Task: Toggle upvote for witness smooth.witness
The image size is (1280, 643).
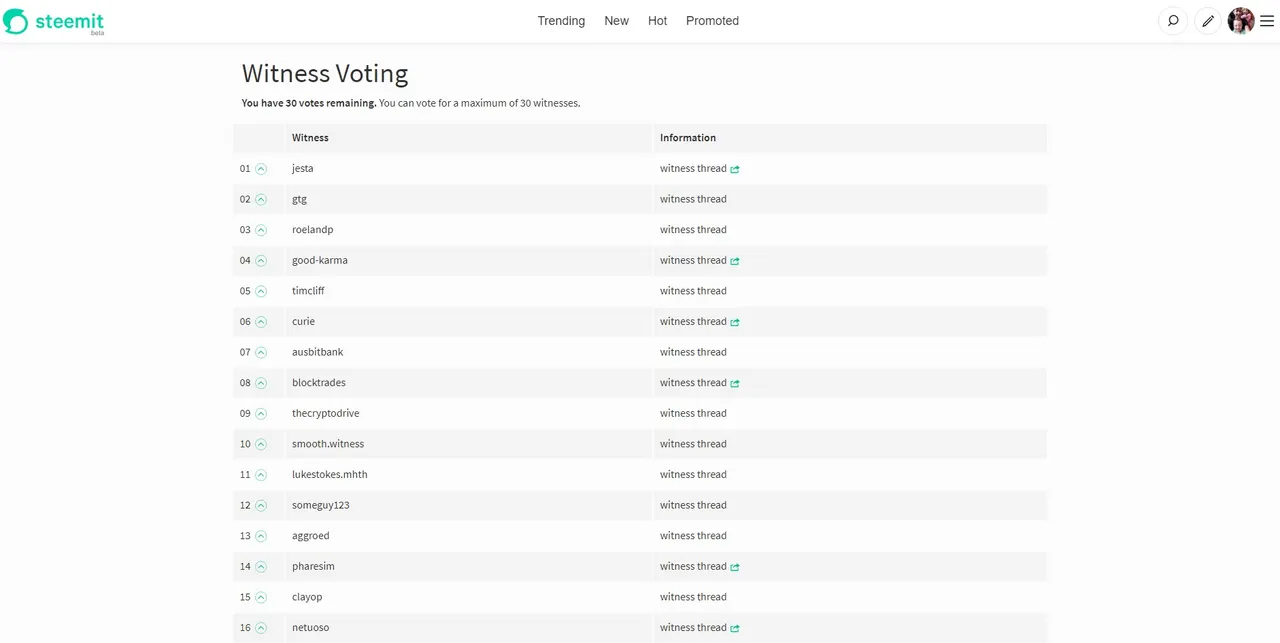Action: point(261,444)
